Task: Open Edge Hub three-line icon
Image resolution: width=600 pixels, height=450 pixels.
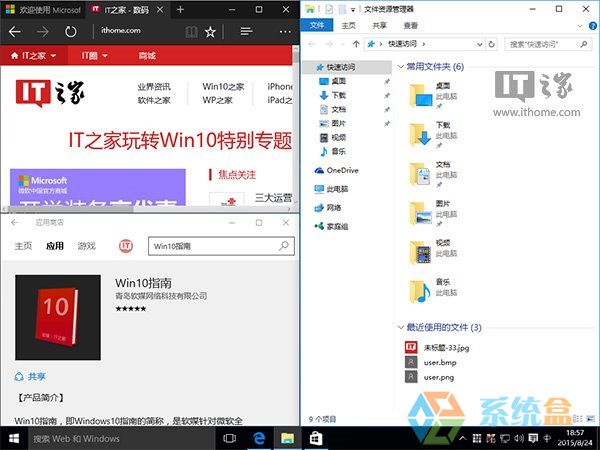Action: (x=246, y=31)
